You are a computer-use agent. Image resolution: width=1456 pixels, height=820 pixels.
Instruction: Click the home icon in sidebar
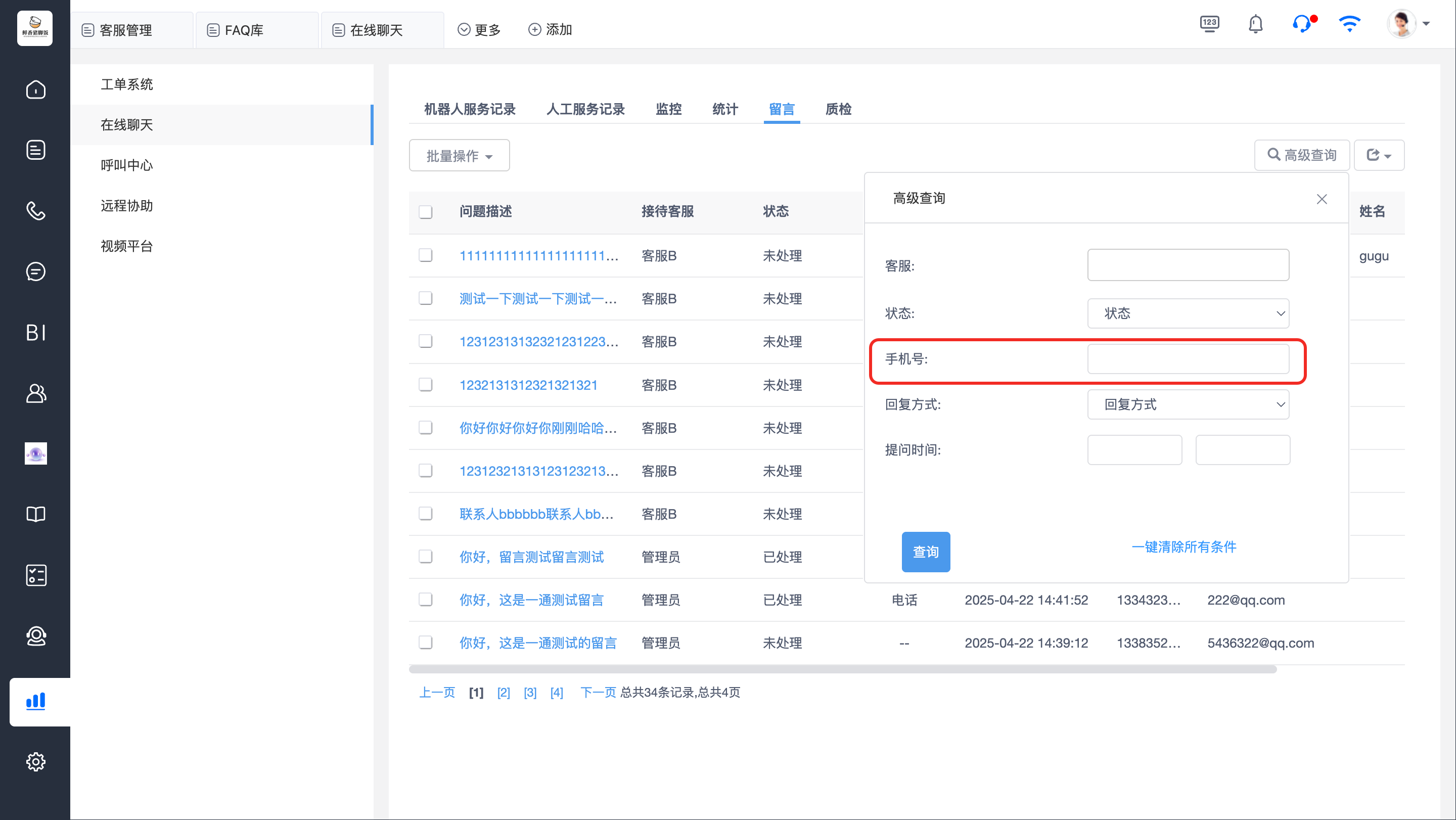click(x=35, y=89)
